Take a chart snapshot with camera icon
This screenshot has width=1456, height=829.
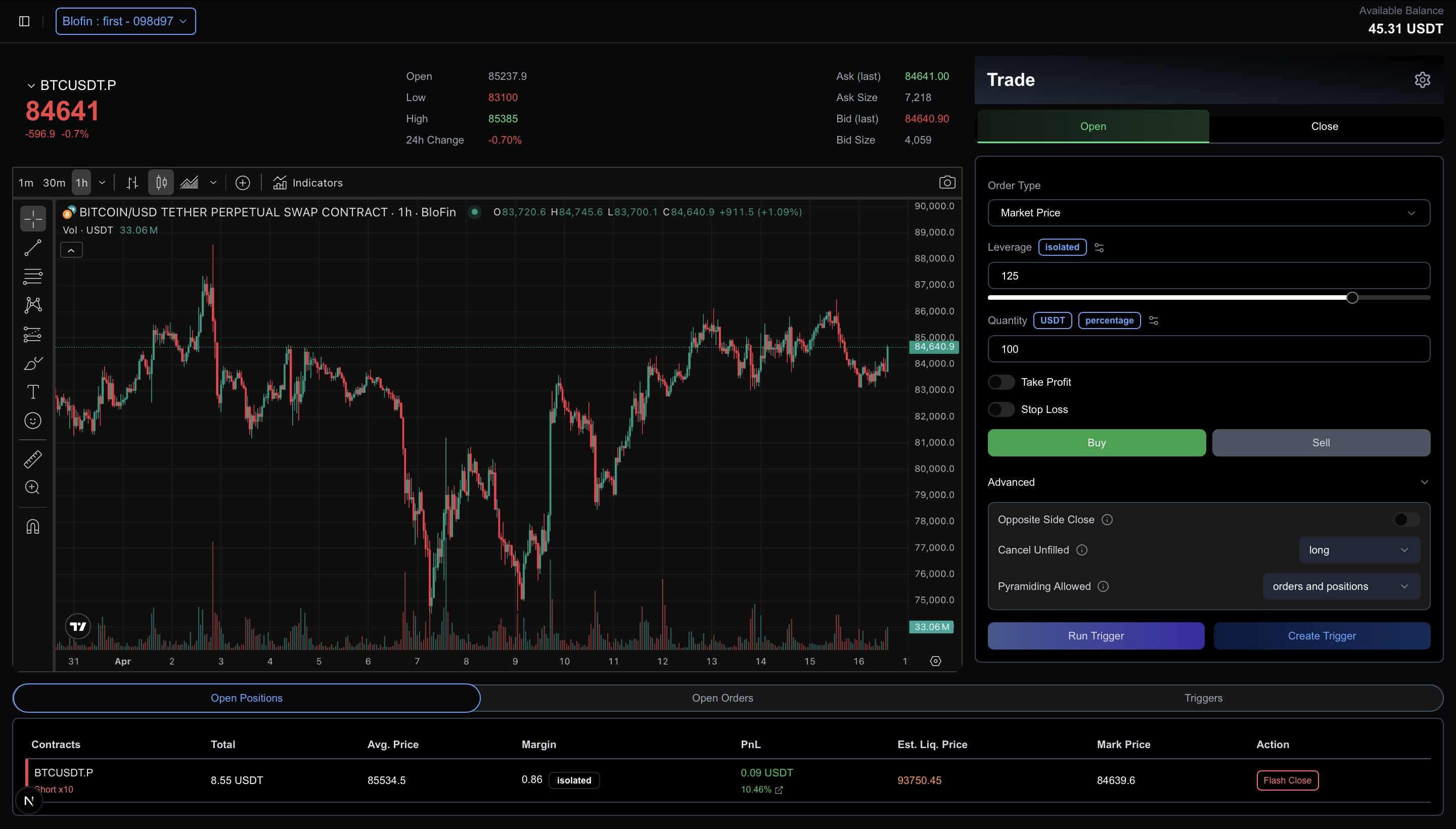(947, 182)
